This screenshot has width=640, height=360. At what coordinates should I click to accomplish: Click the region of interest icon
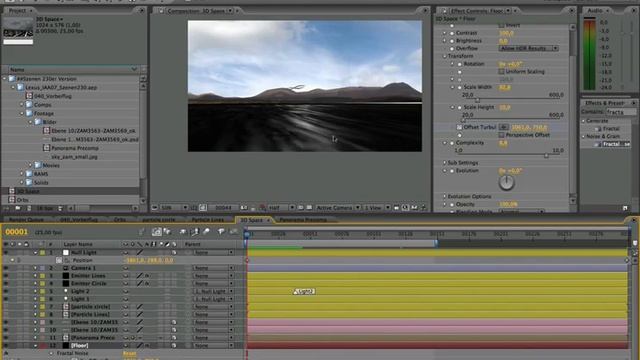(301, 208)
